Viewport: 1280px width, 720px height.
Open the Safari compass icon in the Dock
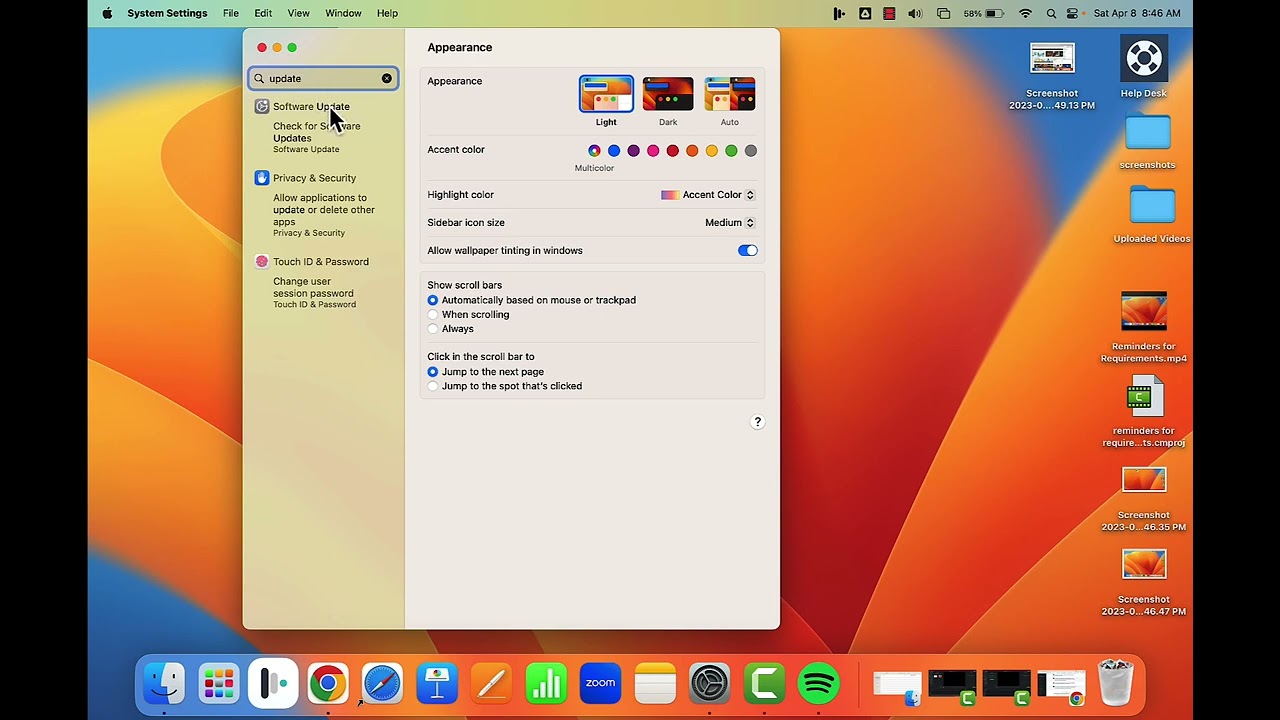pyautogui.click(x=382, y=684)
